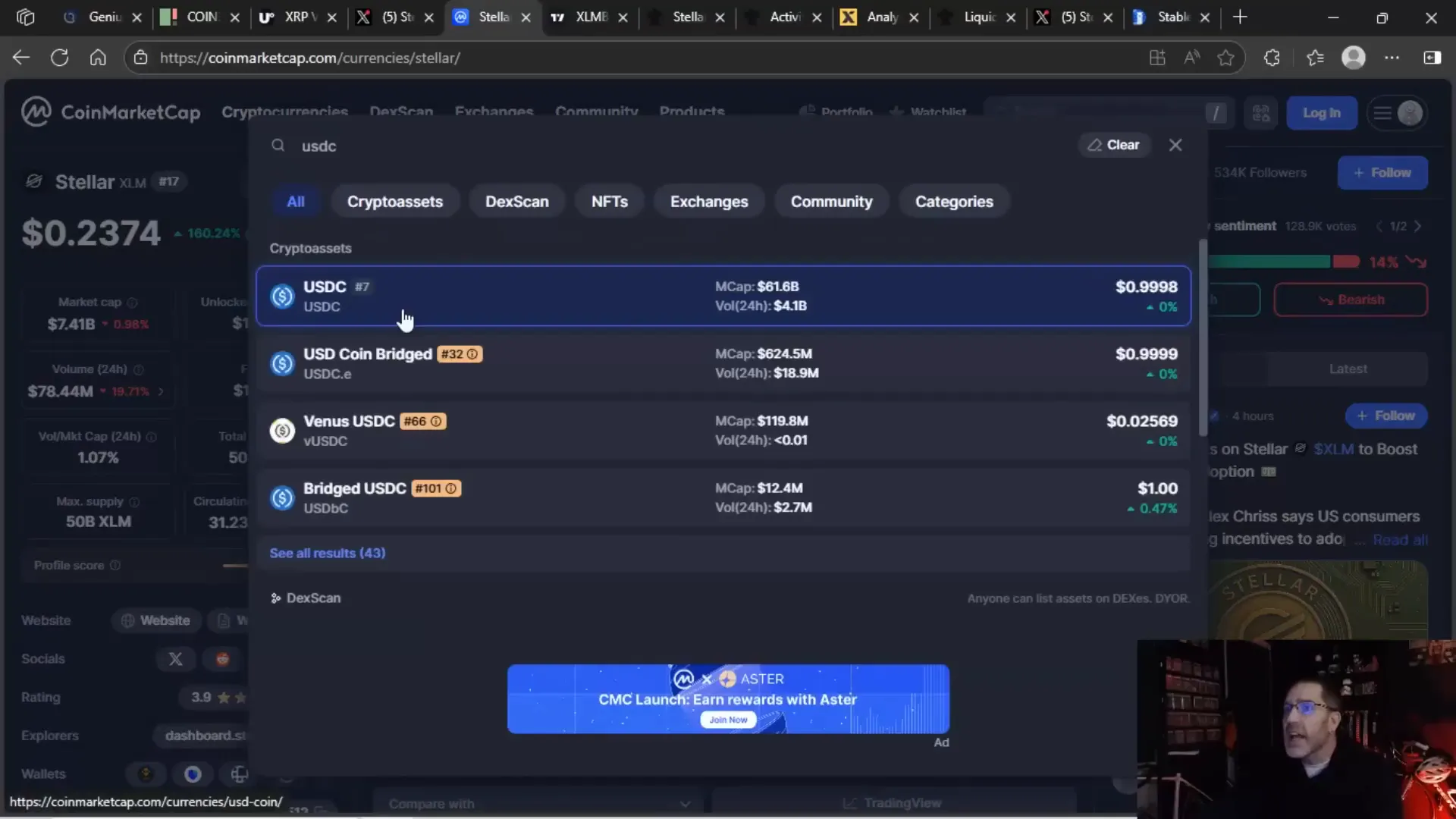Click the Bridged USDC coin icon
This screenshot has width=1456, height=819.
click(x=282, y=498)
